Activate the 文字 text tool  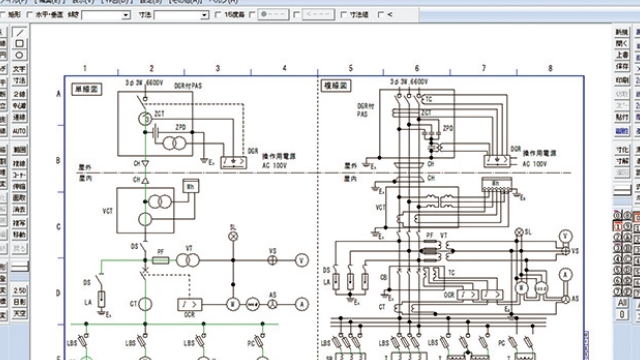pos(19,69)
